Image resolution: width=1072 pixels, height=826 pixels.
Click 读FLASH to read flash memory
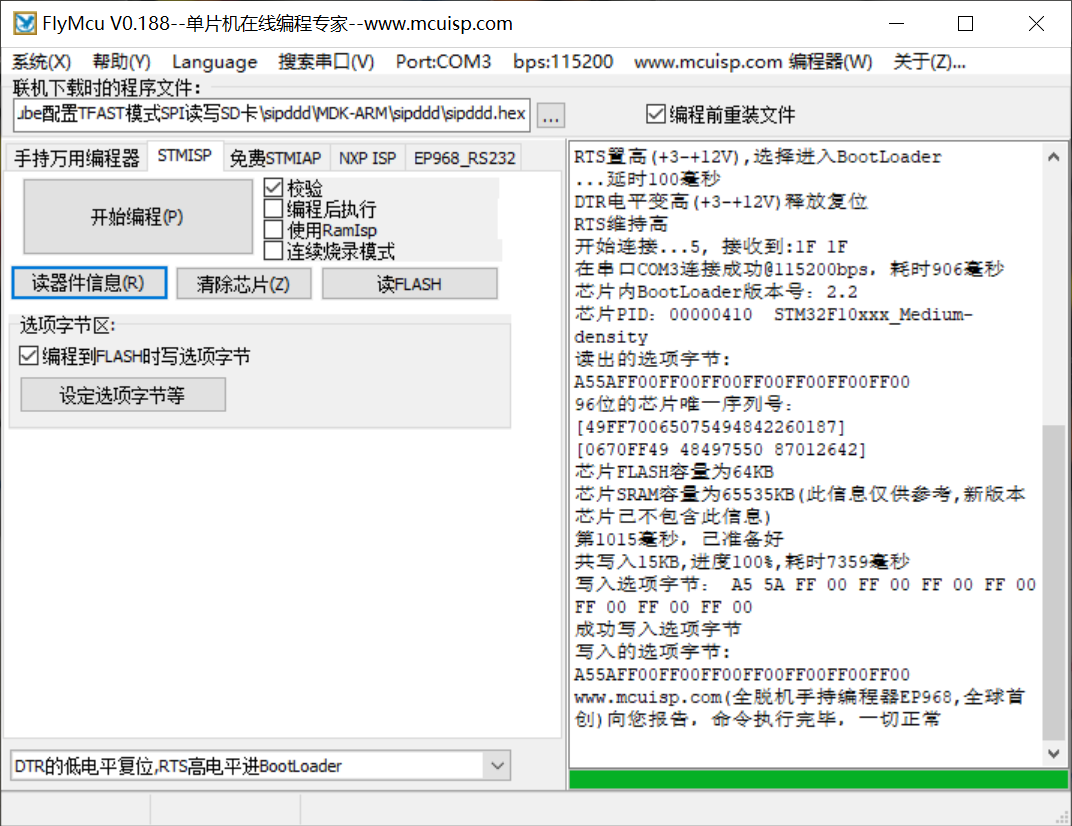tap(409, 283)
